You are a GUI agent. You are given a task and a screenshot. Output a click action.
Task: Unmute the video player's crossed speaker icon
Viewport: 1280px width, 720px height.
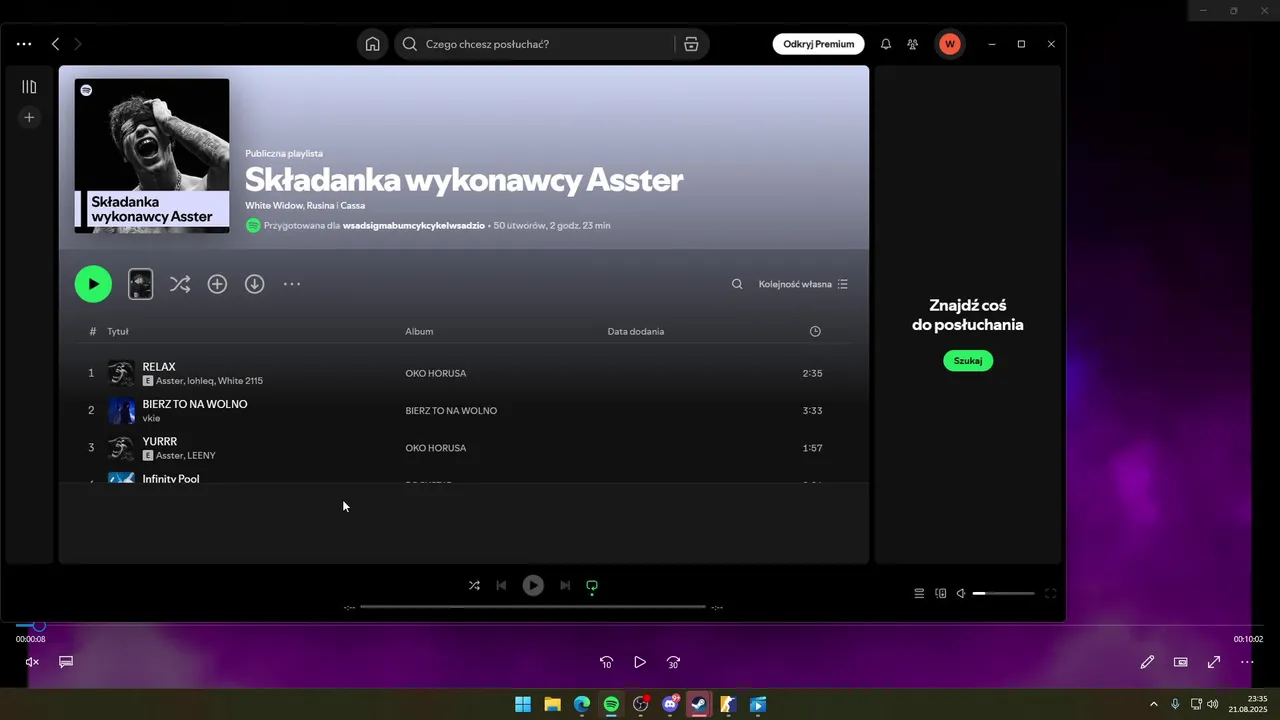pyautogui.click(x=32, y=662)
